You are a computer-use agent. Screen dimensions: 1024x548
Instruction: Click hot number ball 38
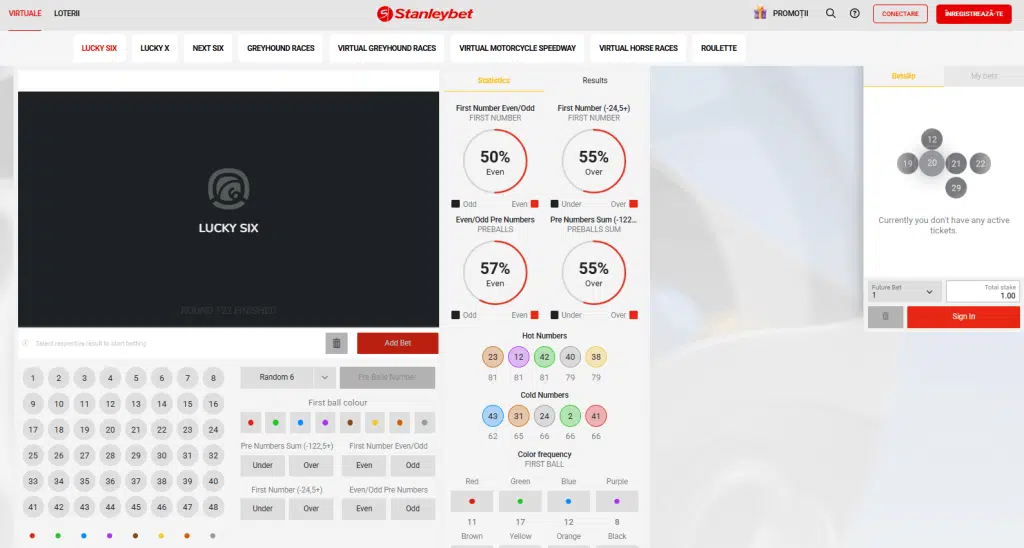pyautogui.click(x=596, y=357)
